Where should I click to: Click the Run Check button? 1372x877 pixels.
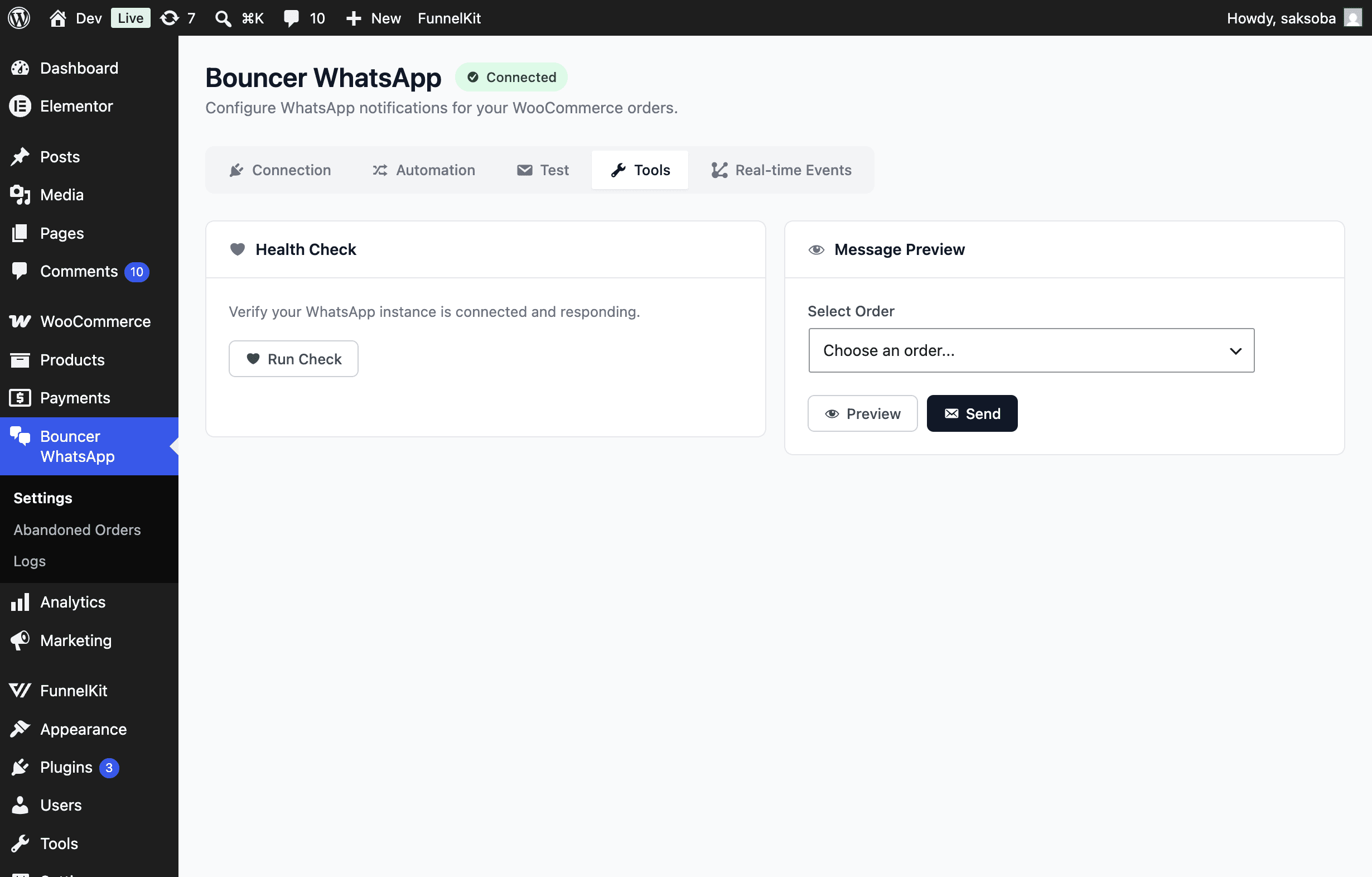(293, 359)
